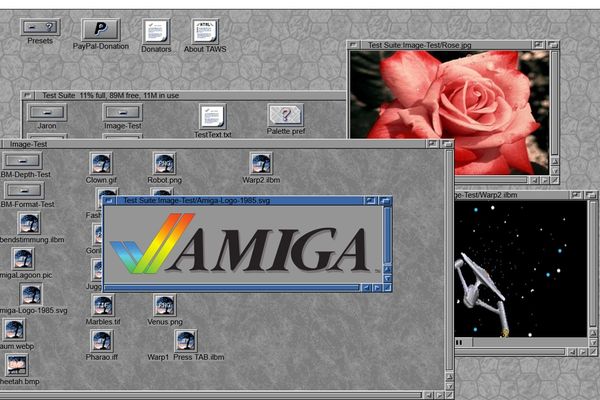Screen dimensions: 600x400
Task: Click the Amiga logo image in viewer
Action: 243,245
